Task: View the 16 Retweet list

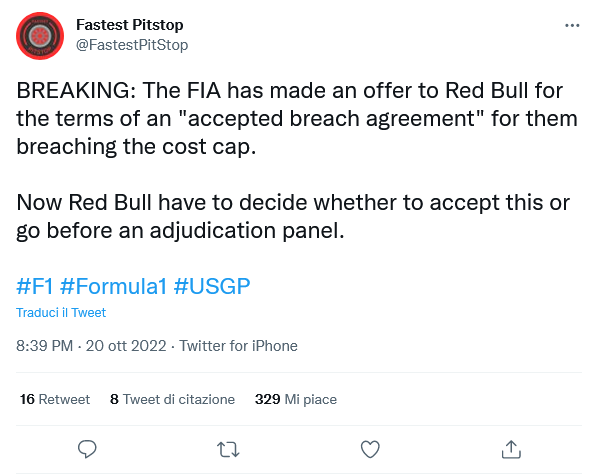Action: tap(55, 399)
